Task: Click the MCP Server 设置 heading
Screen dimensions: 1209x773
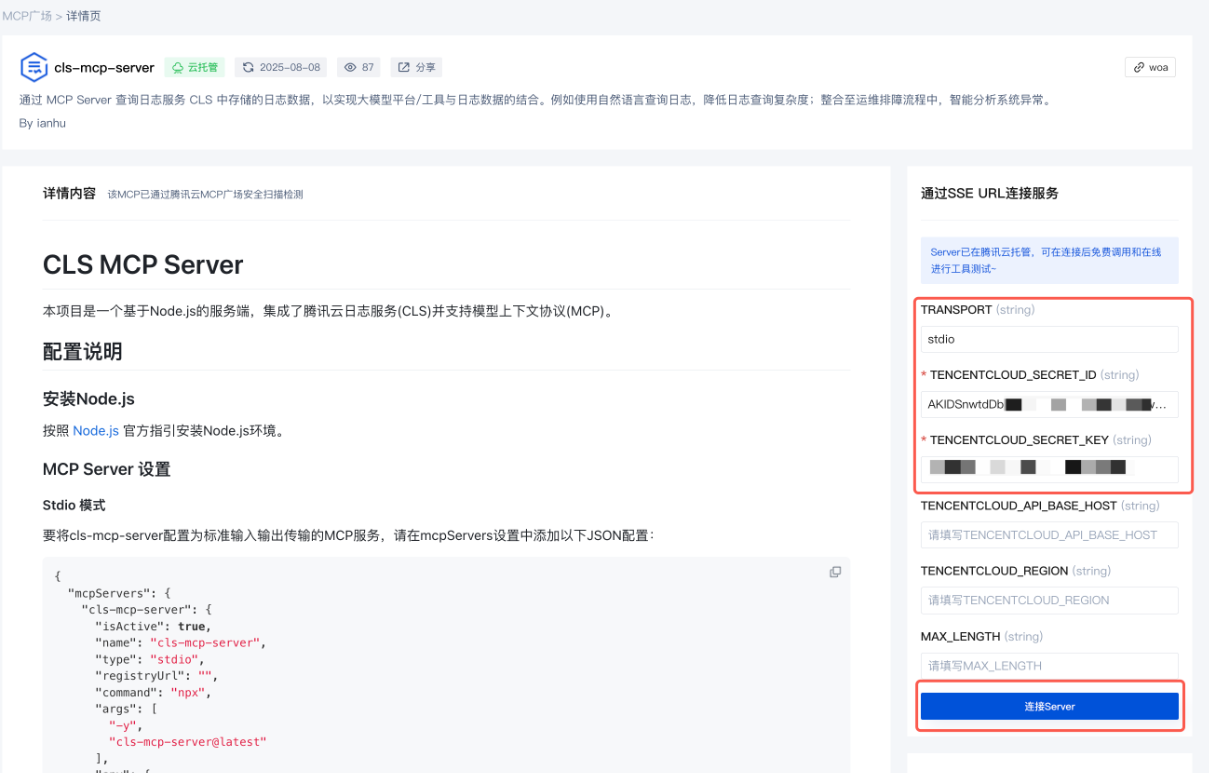Action: click(x=107, y=469)
